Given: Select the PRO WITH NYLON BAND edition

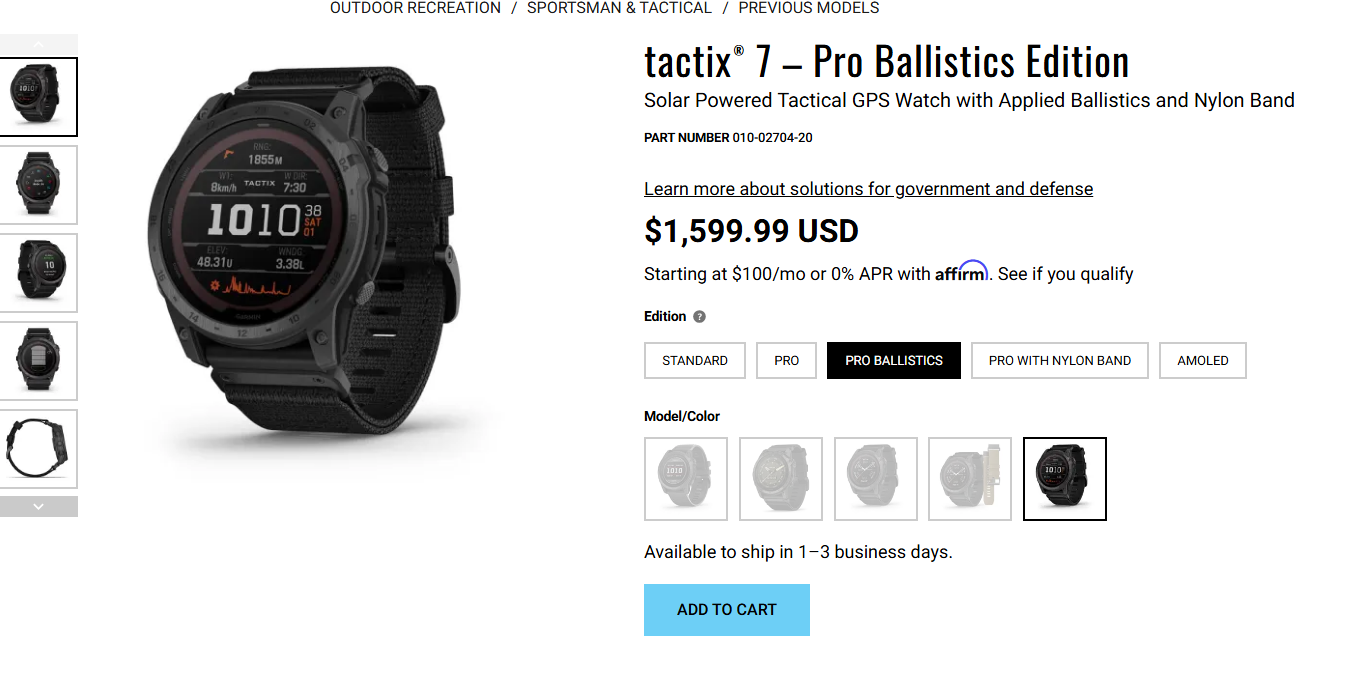Looking at the screenshot, I should 1059,360.
